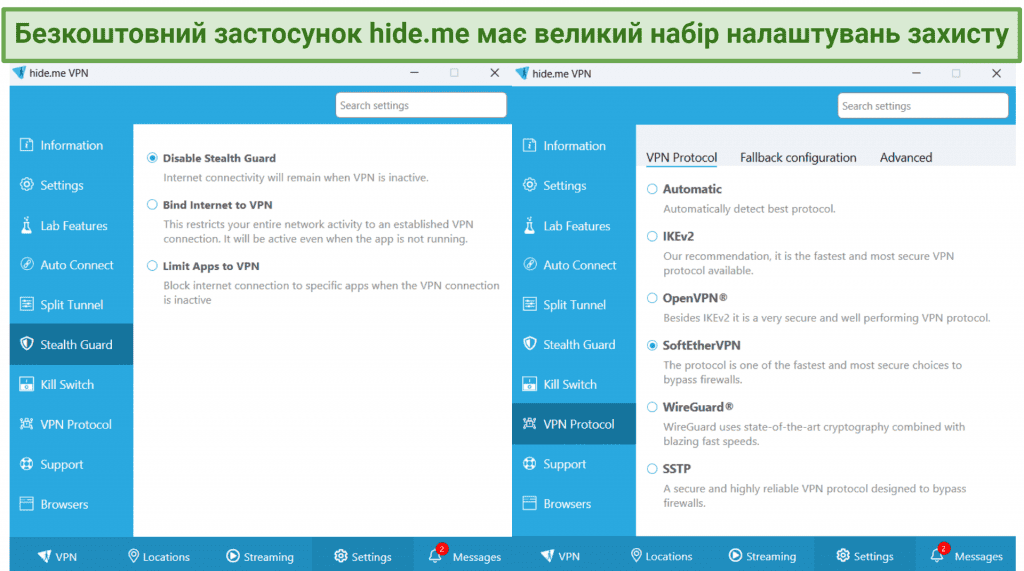Choose IKEv2 protocol radio button
The width and height of the screenshot is (1024, 571).
(x=652, y=236)
